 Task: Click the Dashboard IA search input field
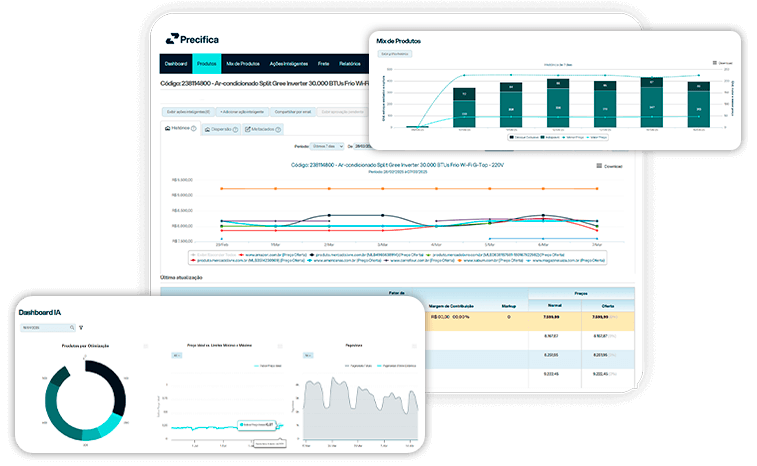[42, 327]
